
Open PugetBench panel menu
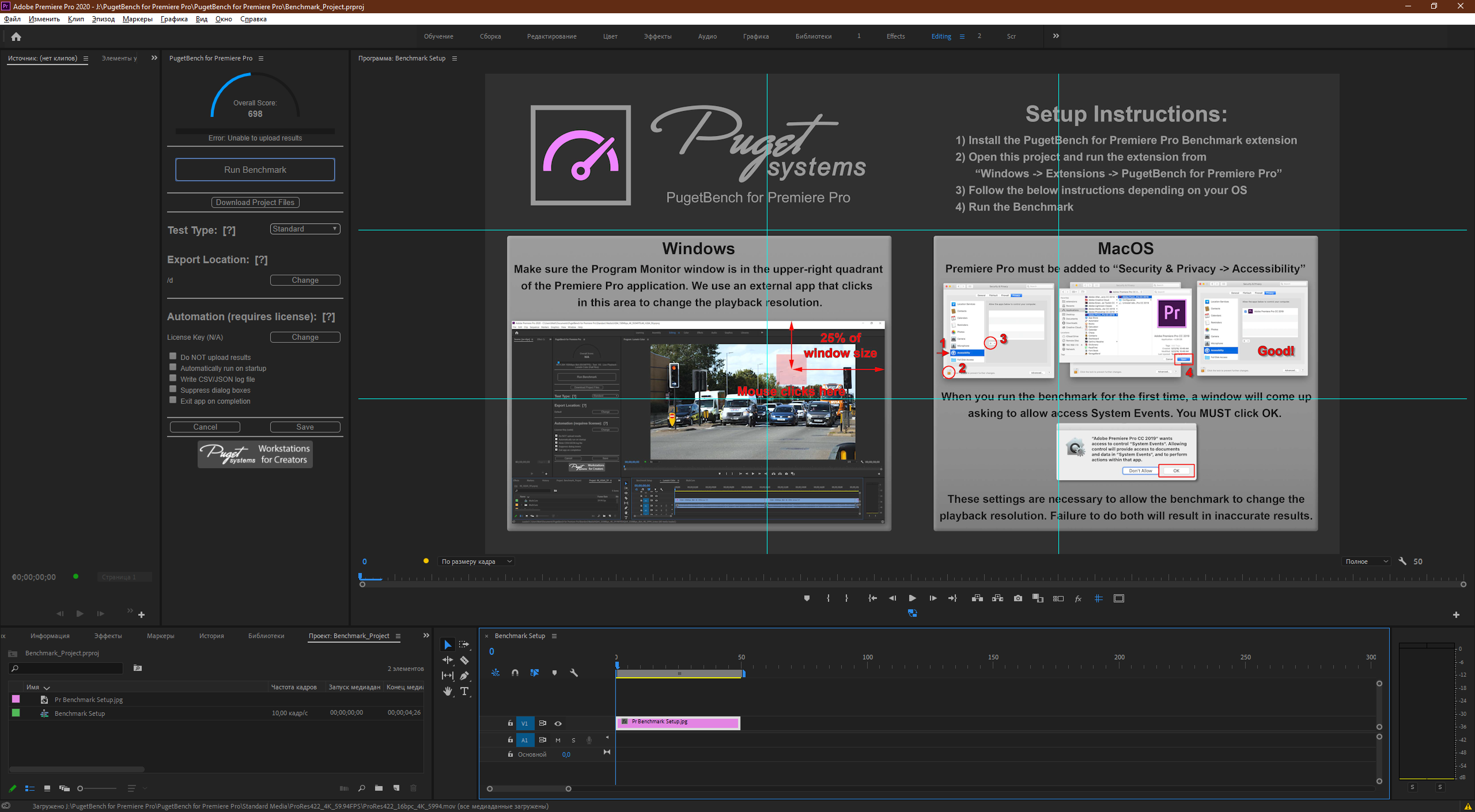coord(261,58)
